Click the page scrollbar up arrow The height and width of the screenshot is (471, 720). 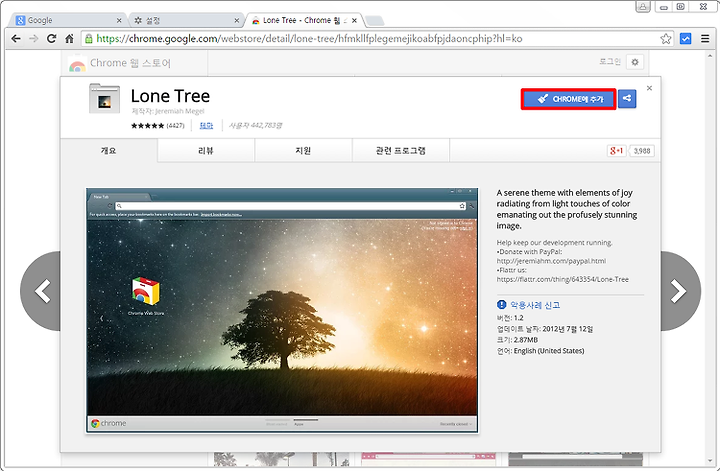pos(710,55)
